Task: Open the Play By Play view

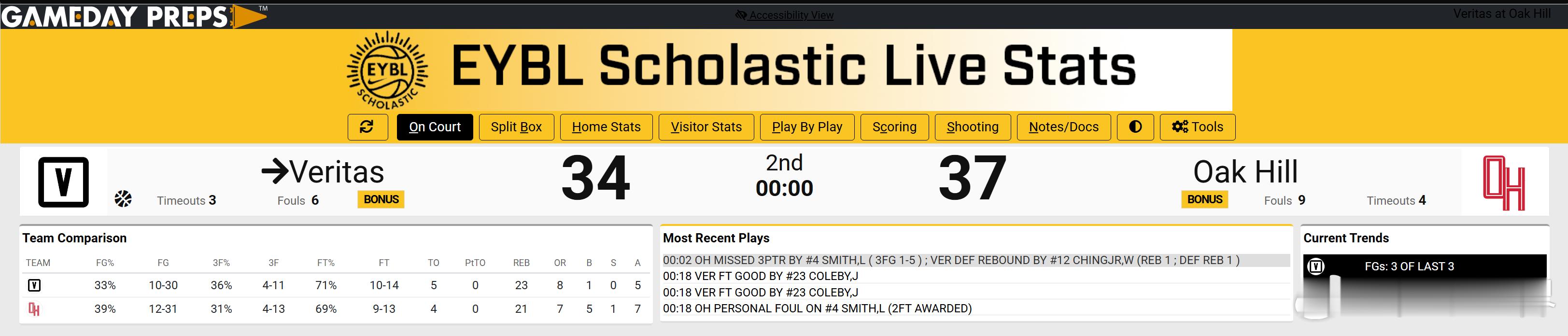Action: 806,126
